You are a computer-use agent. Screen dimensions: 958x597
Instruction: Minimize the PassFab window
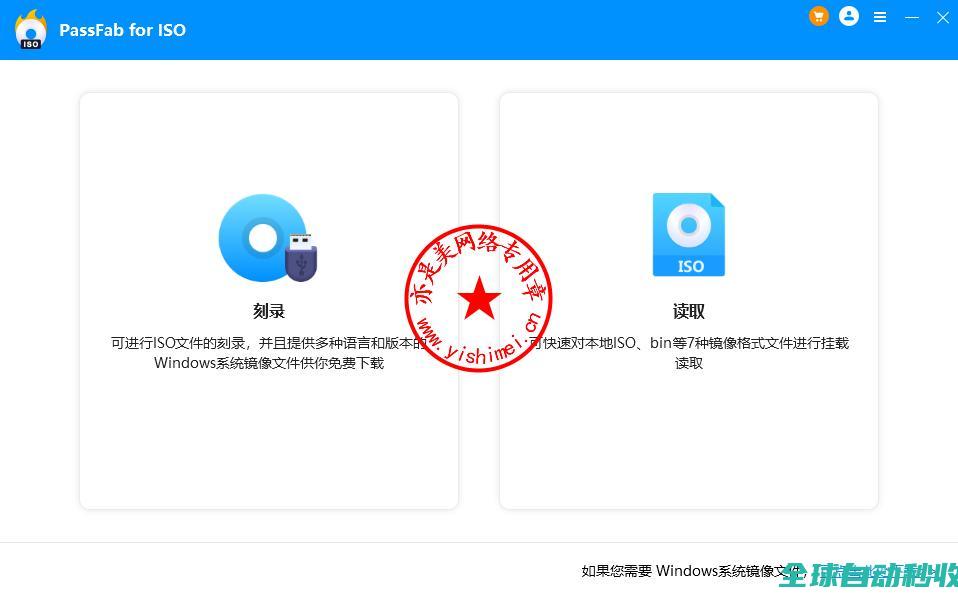coord(911,17)
